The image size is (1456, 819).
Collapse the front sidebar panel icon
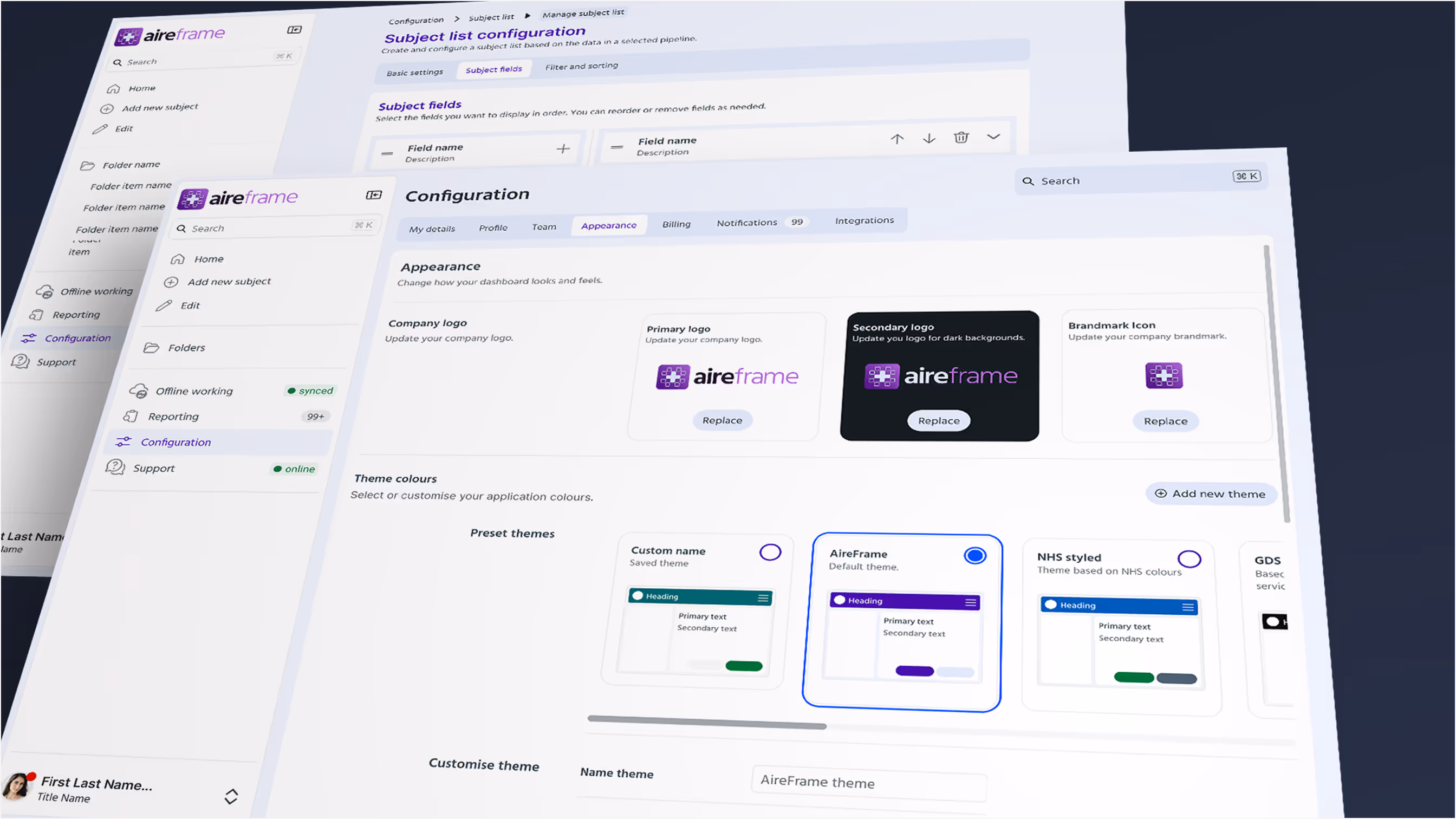pyautogui.click(x=374, y=195)
